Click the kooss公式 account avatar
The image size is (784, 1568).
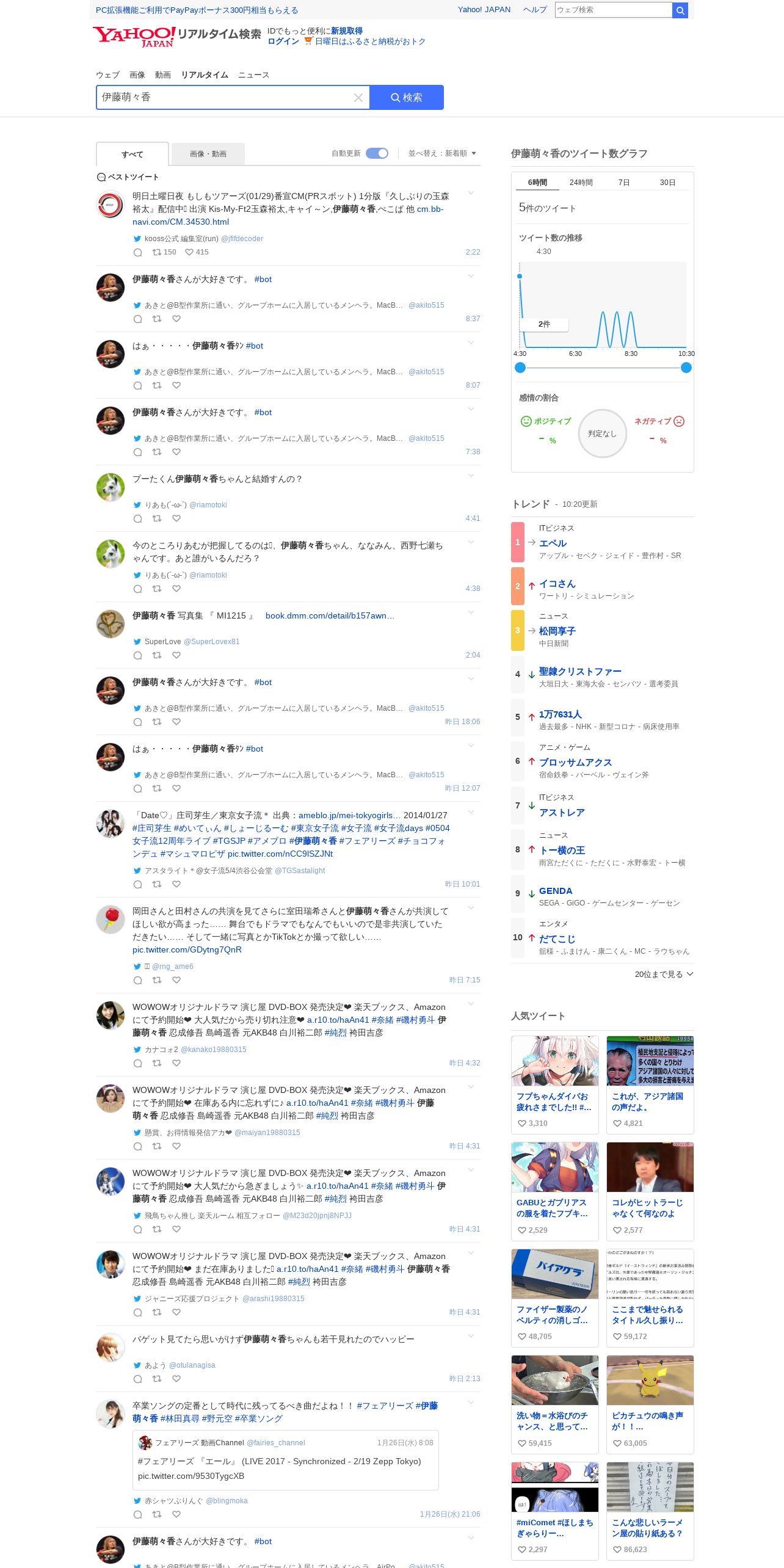pyautogui.click(x=111, y=205)
